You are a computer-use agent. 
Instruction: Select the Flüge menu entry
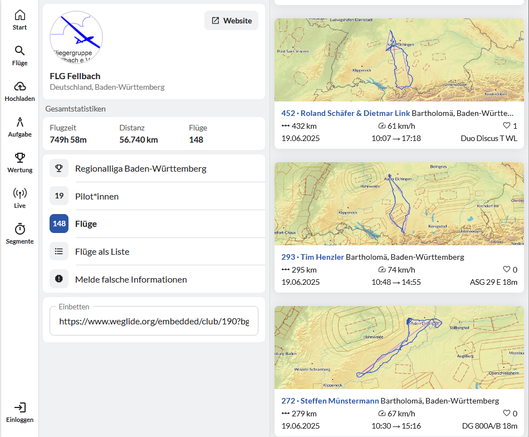[154, 224]
